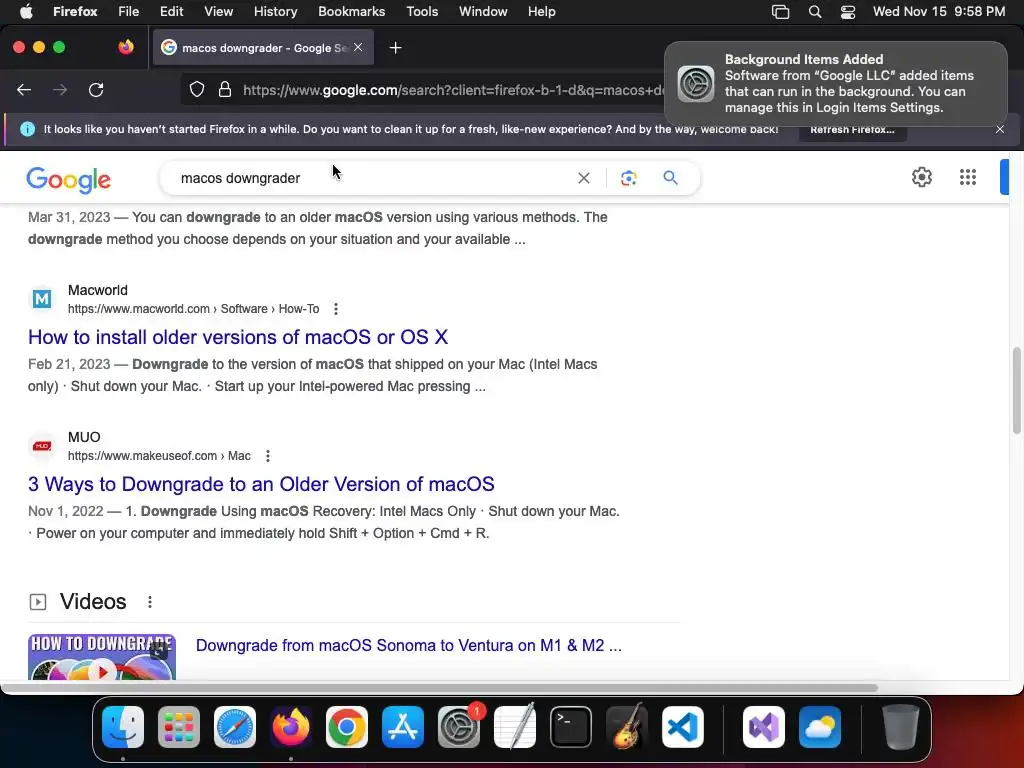
Task: Open '3 Ways to Downgrade' MUO link
Action: click(x=261, y=484)
